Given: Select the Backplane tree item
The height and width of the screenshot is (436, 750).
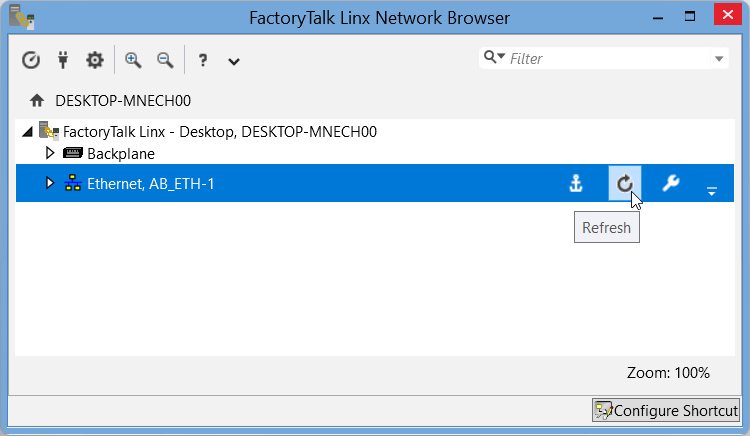Looking at the screenshot, I should tap(120, 154).
